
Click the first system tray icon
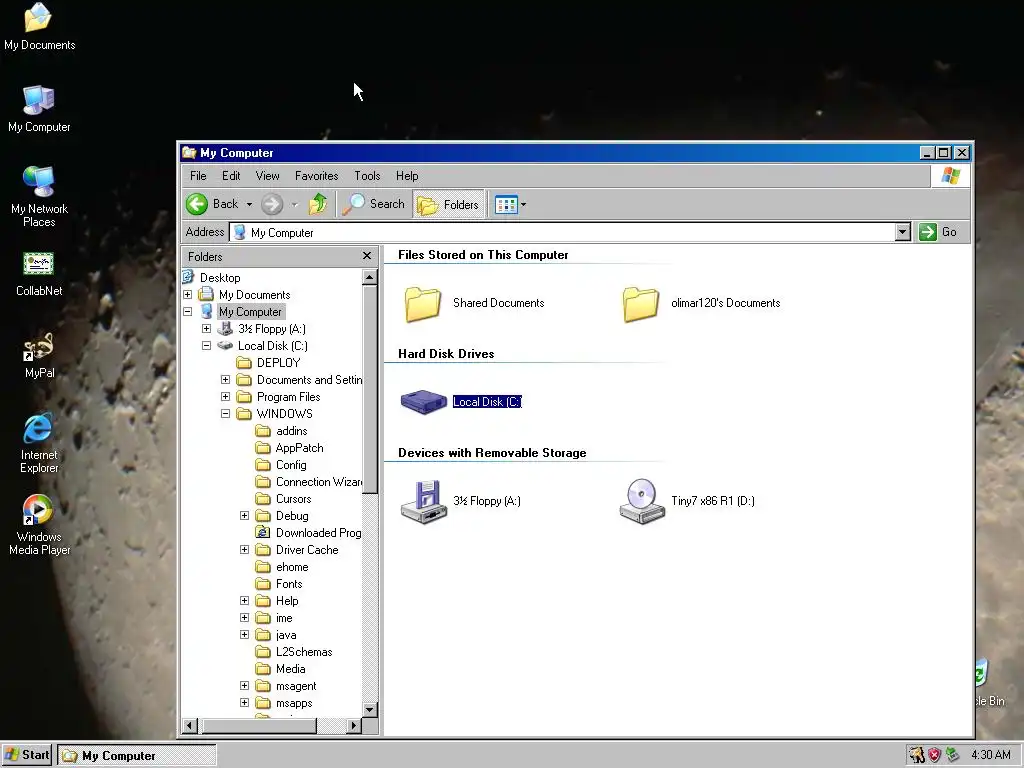916,755
